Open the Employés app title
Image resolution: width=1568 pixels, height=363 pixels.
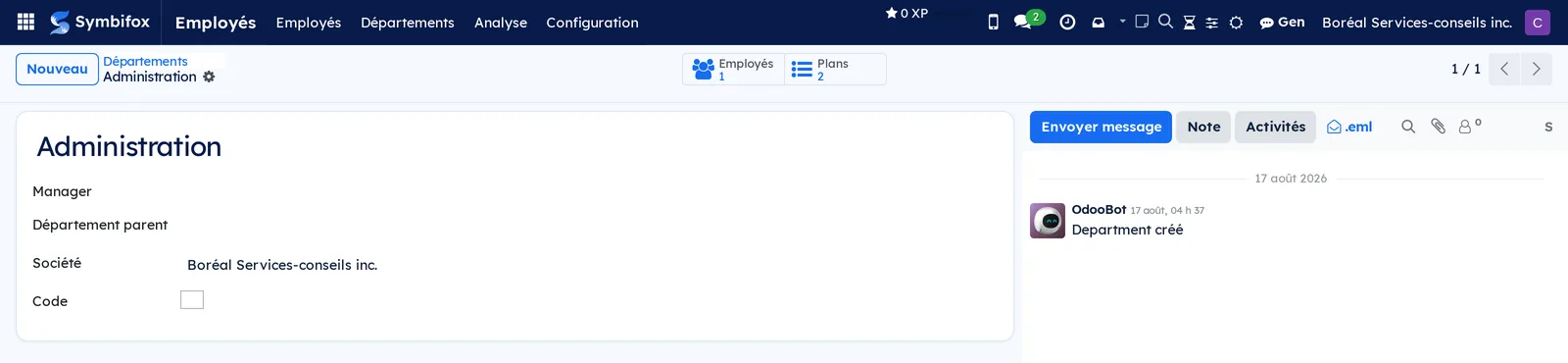[216, 22]
